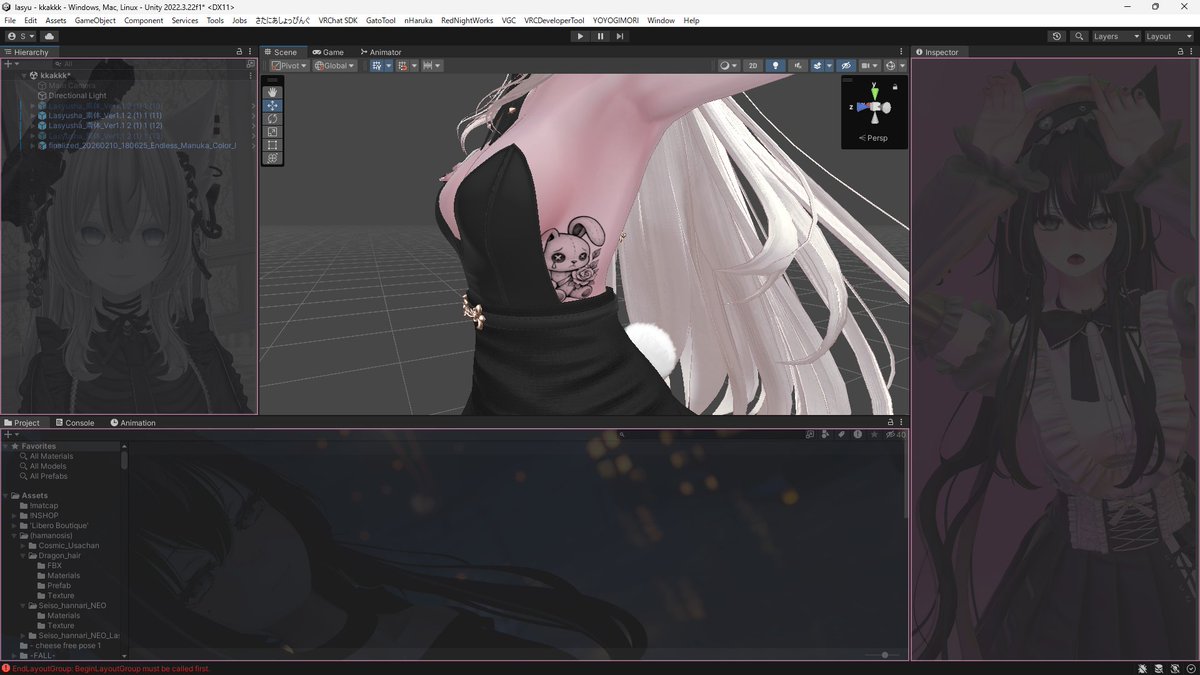Select the Rotate tool
The height and width of the screenshot is (675, 1200).
272,118
